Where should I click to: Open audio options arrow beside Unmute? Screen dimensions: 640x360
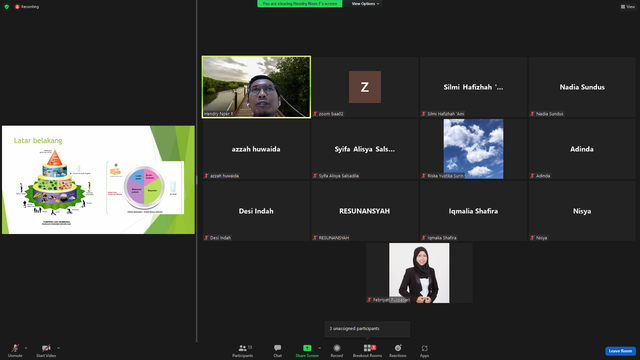(26, 348)
